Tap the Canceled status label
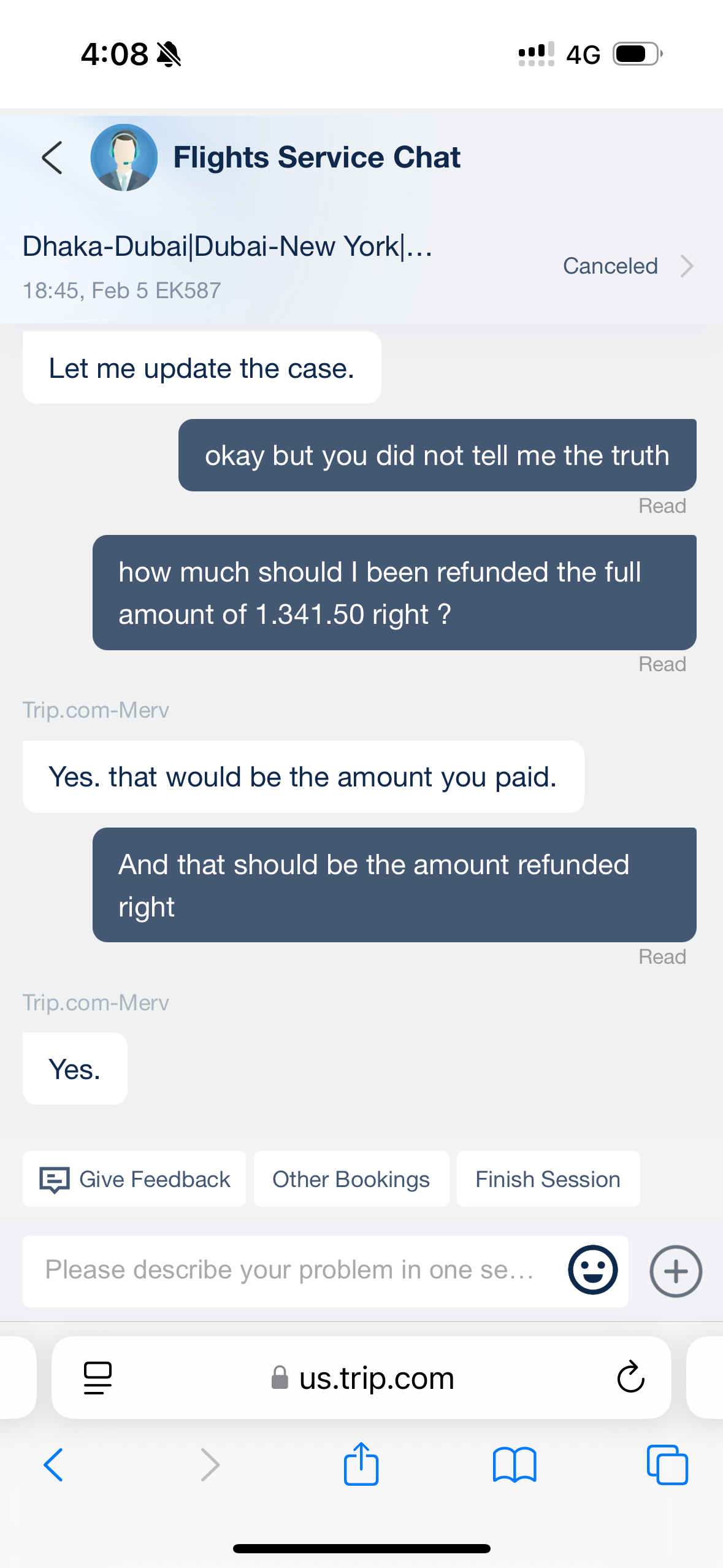The height and width of the screenshot is (1568, 723). (610, 266)
